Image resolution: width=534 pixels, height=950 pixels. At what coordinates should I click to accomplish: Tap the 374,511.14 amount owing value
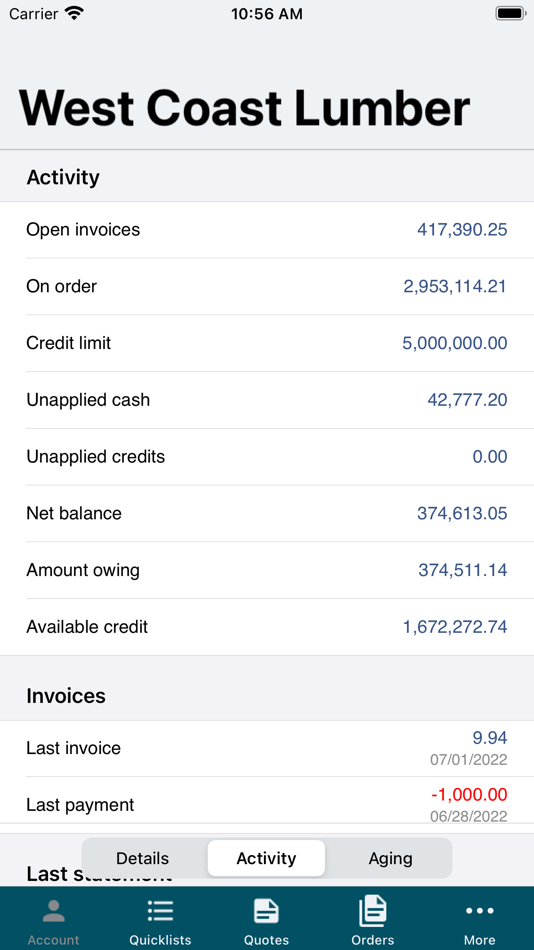462,570
